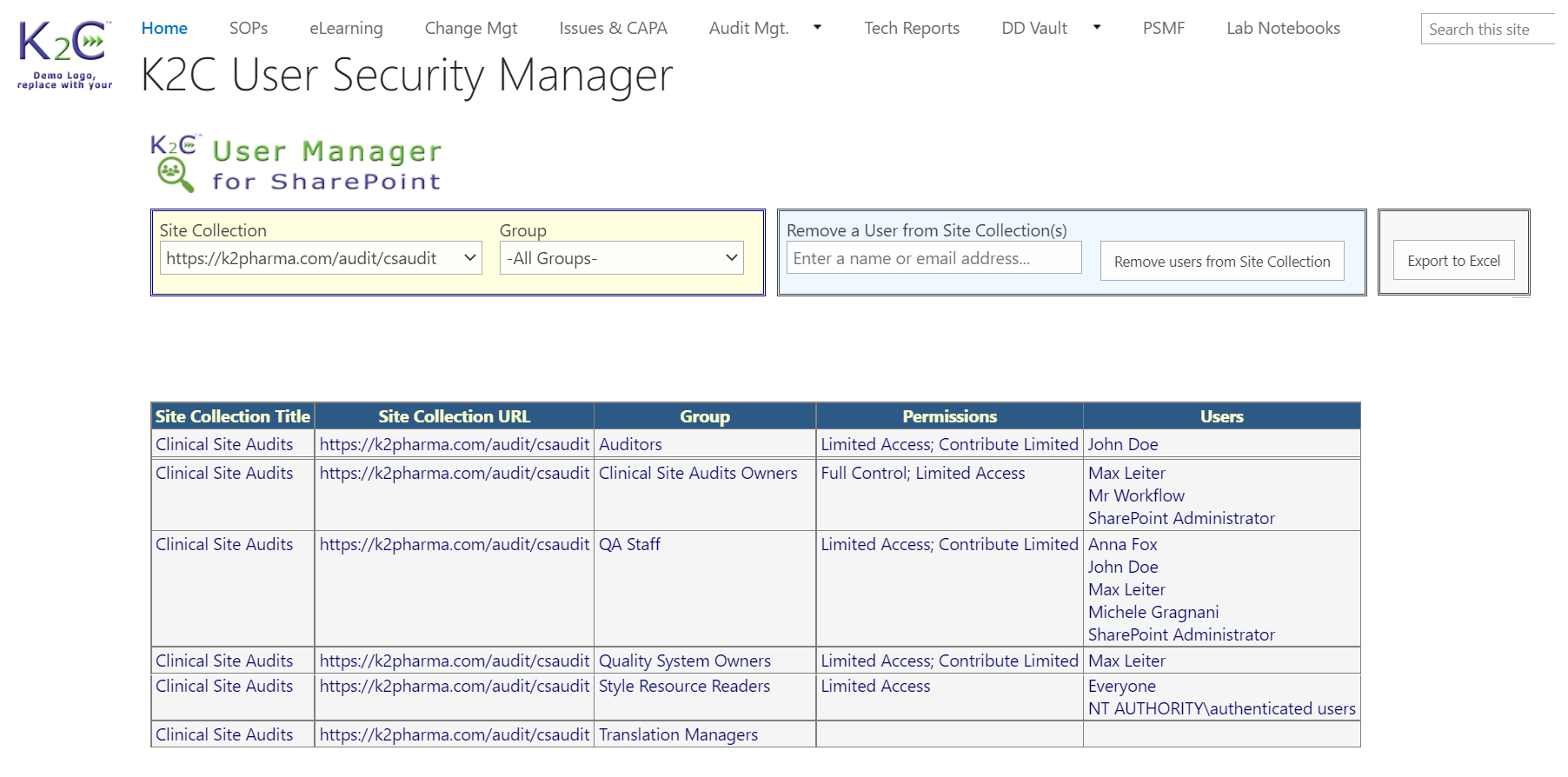1568x777 pixels.
Task: Focus the name or email address field
Action: [x=934, y=258]
